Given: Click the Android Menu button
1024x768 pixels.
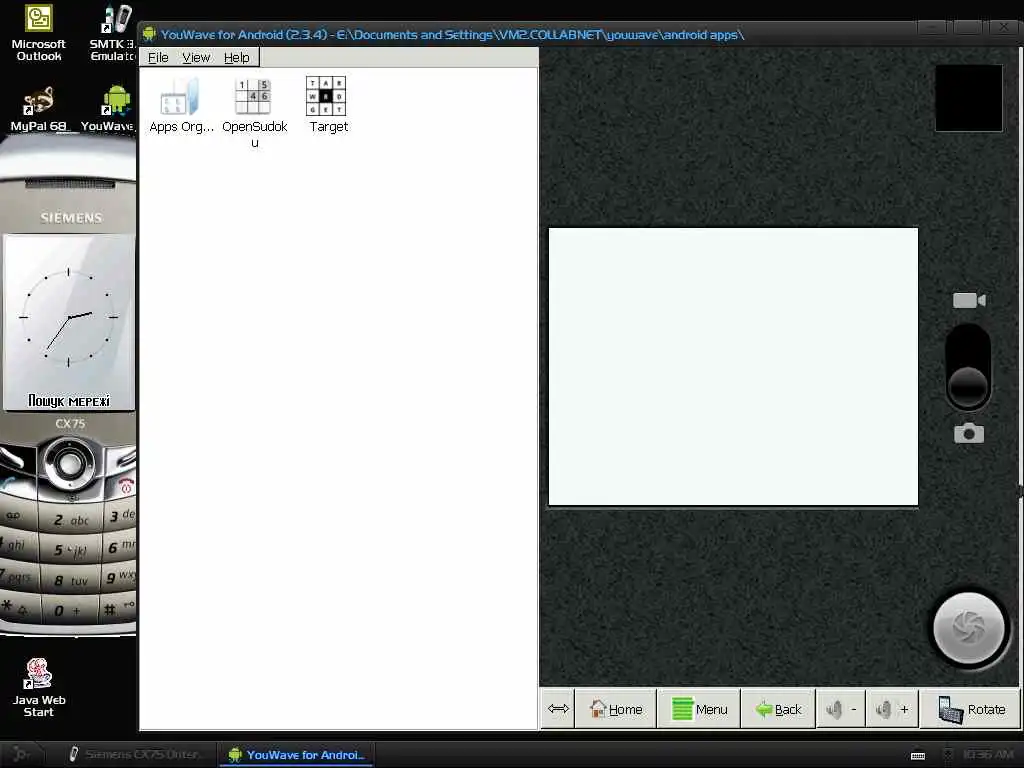Looking at the screenshot, I should (x=699, y=709).
